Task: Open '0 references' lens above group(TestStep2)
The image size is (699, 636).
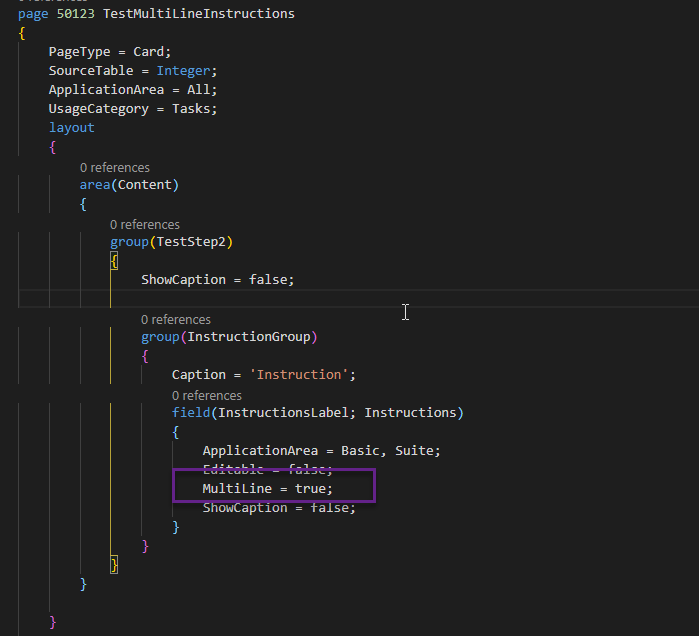Action: click(145, 225)
